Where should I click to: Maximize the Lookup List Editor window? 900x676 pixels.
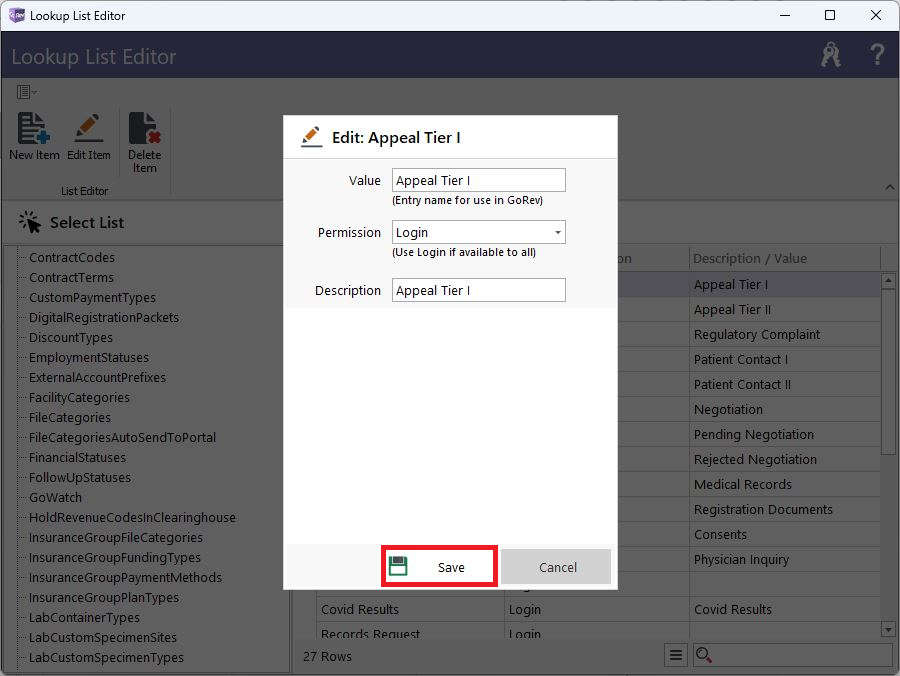[x=830, y=15]
